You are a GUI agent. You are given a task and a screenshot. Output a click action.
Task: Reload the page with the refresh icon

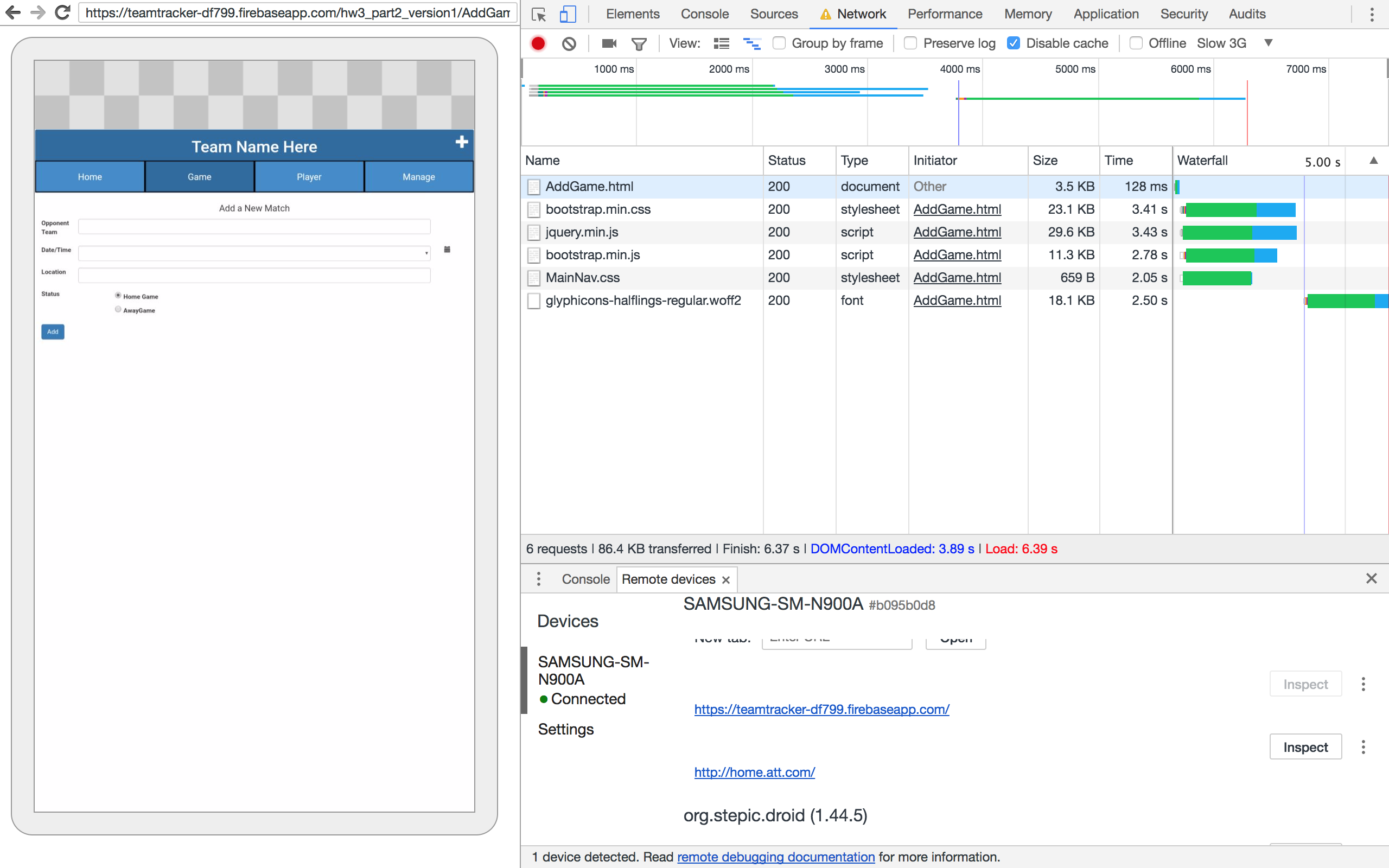point(62,12)
